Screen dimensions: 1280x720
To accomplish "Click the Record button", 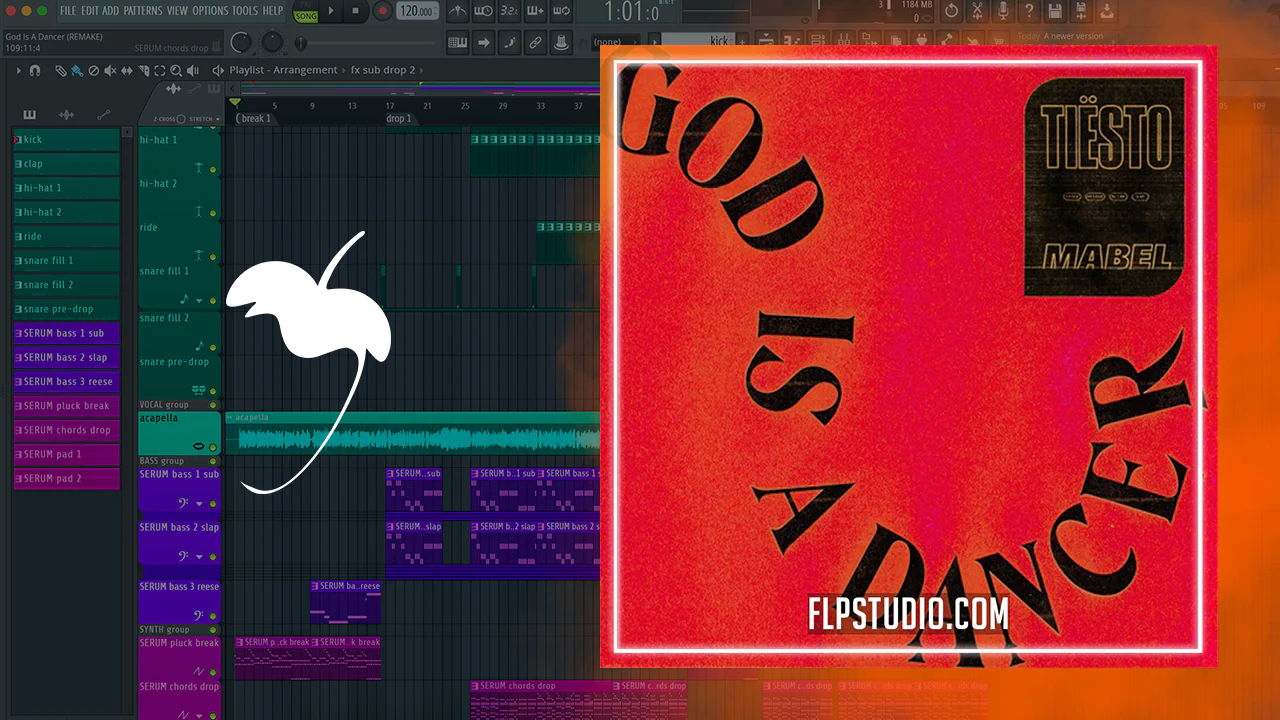I will tap(382, 12).
